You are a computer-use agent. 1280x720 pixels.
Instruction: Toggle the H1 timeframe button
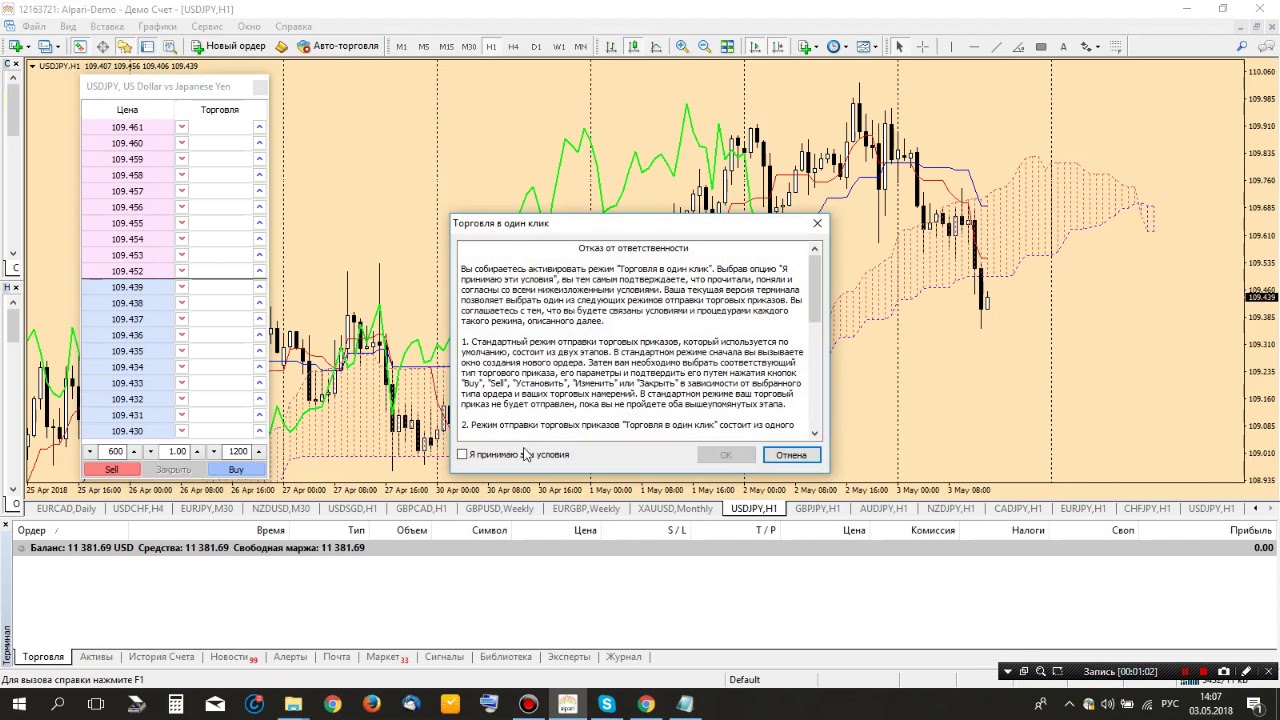491,46
